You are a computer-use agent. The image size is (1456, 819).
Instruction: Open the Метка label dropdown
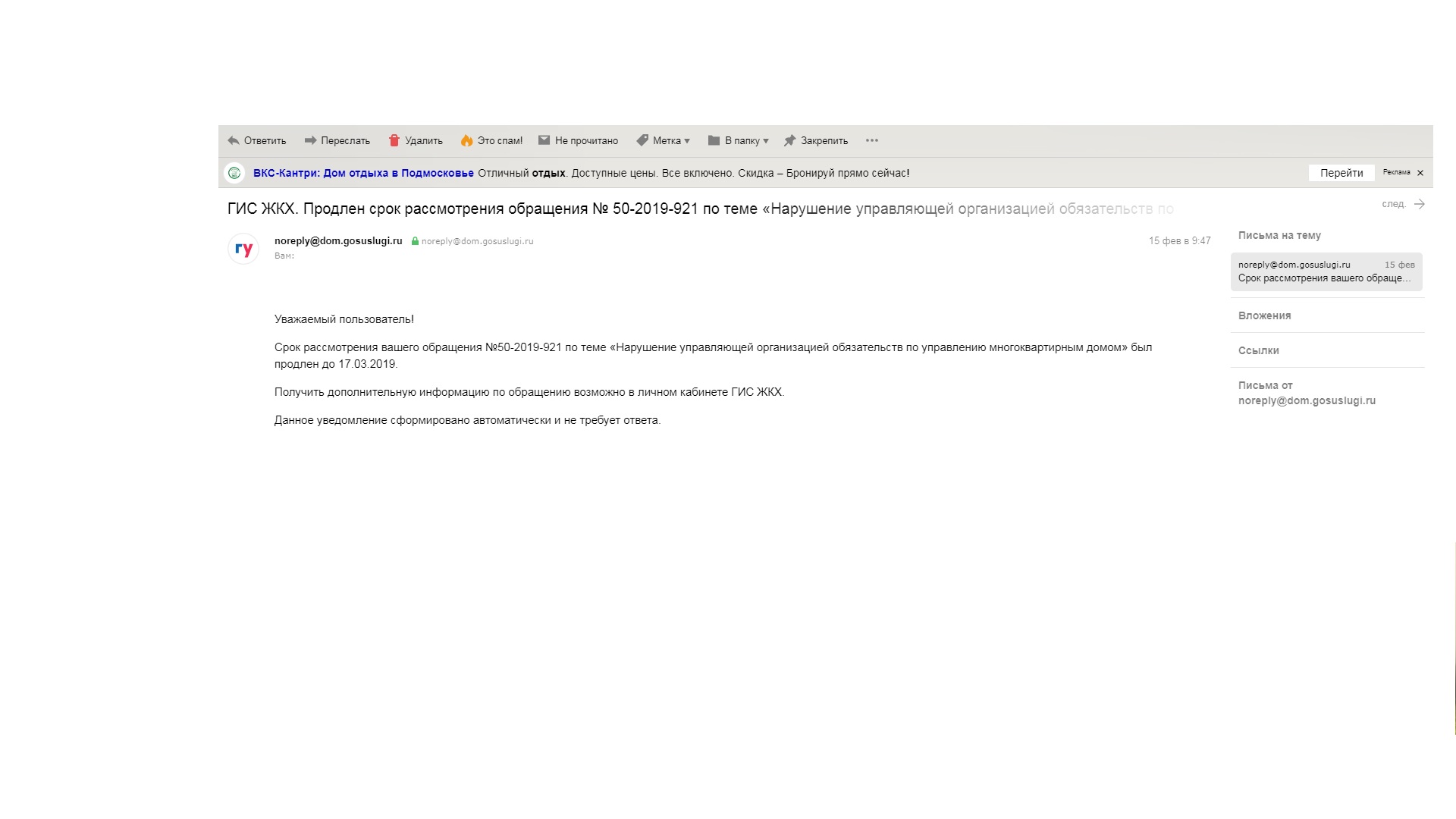point(663,140)
